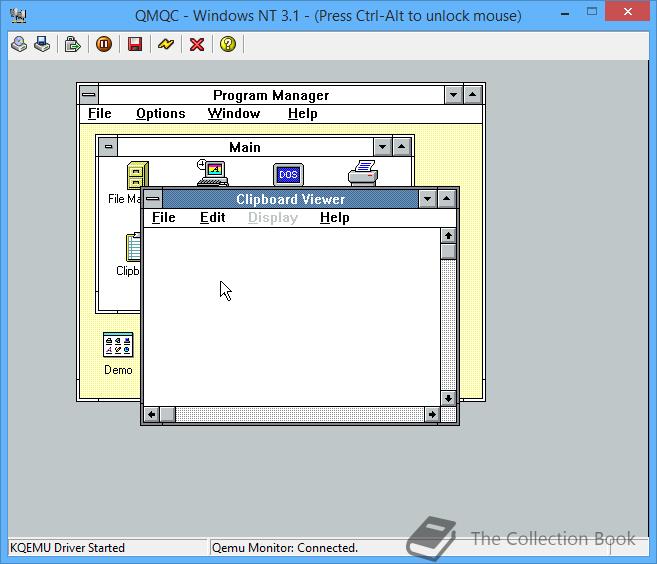This screenshot has height=564, width=657.
Task: Minimize the Clipboard Viewer window
Action: 428,199
